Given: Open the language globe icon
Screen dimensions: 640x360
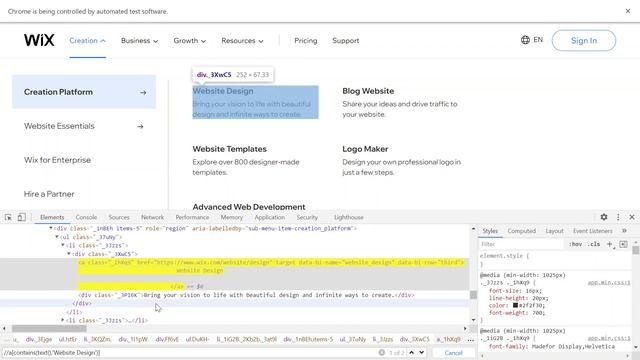Looking at the screenshot, I should [525, 40].
